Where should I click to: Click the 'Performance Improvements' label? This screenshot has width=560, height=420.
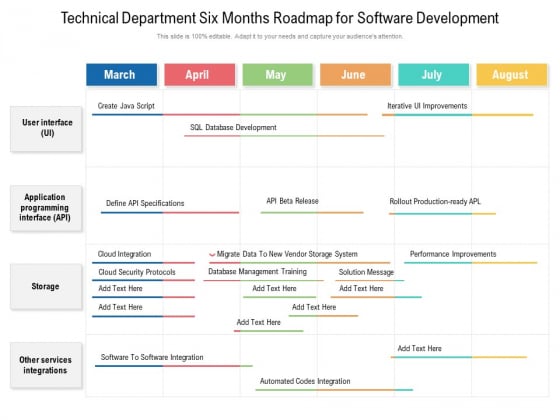coord(453,254)
